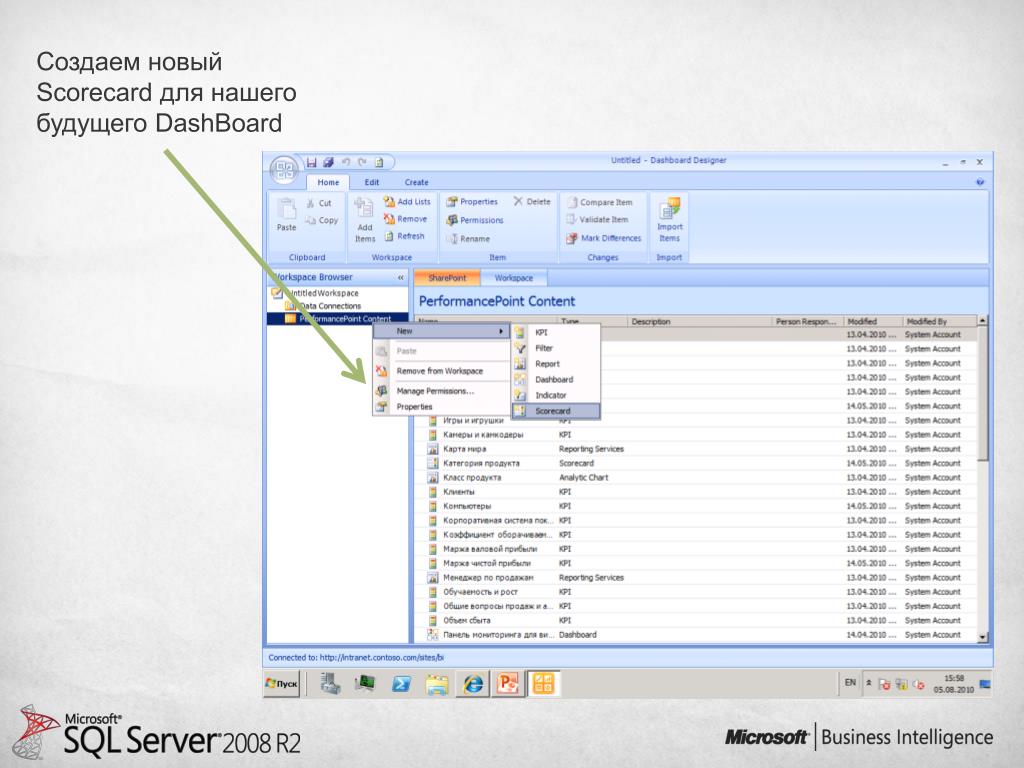Select the Категория продукта scorecard item
Image resolution: width=1024 pixels, height=768 pixels.
[x=696, y=463]
